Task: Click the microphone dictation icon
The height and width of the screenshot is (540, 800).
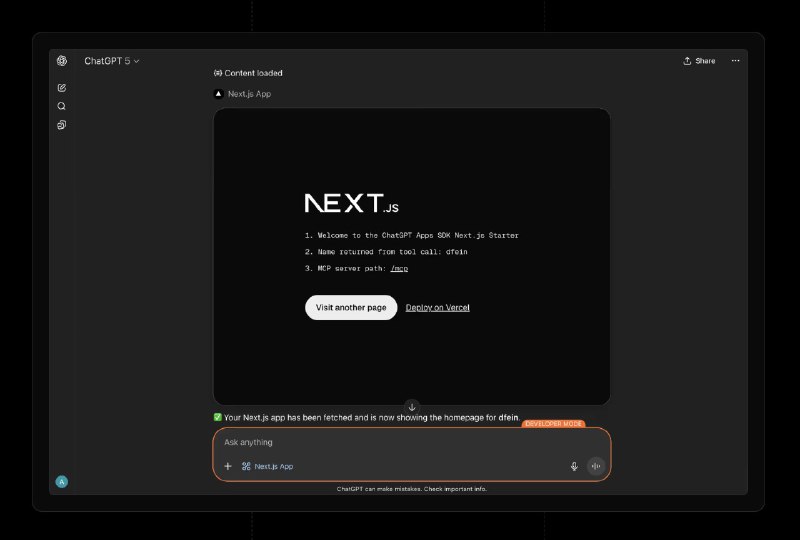Action: (x=574, y=466)
